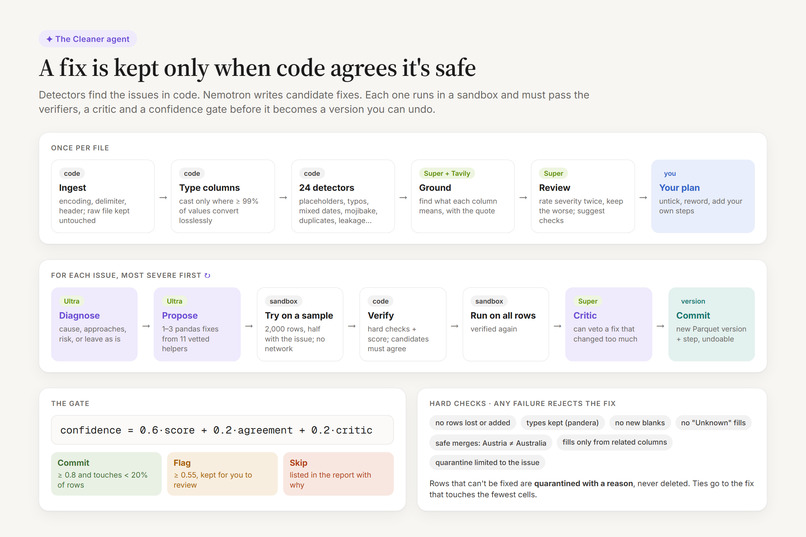Click the 'no new blanks' pill
This screenshot has width=806, height=537.
pyautogui.click(x=639, y=423)
